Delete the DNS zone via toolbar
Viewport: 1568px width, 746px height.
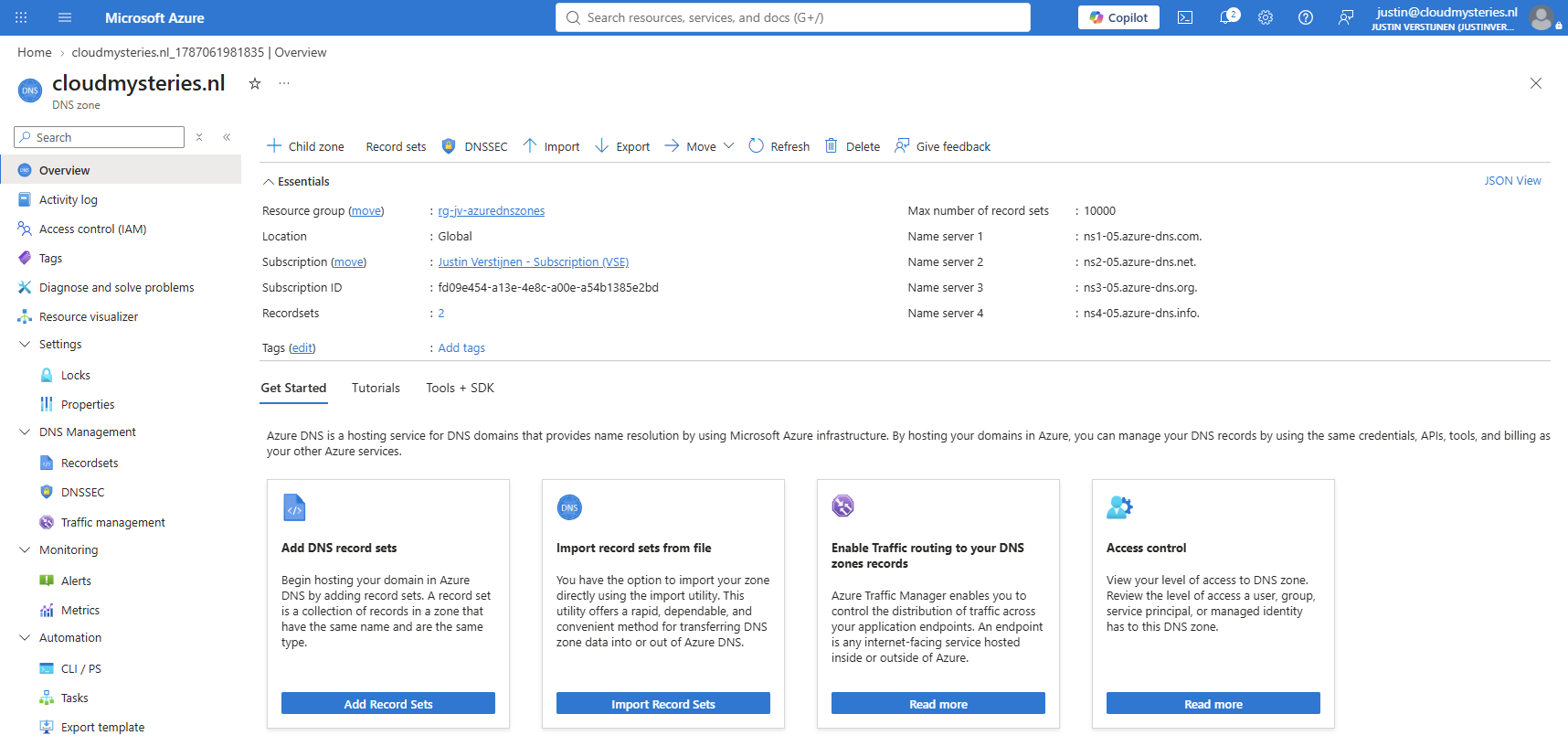click(853, 146)
